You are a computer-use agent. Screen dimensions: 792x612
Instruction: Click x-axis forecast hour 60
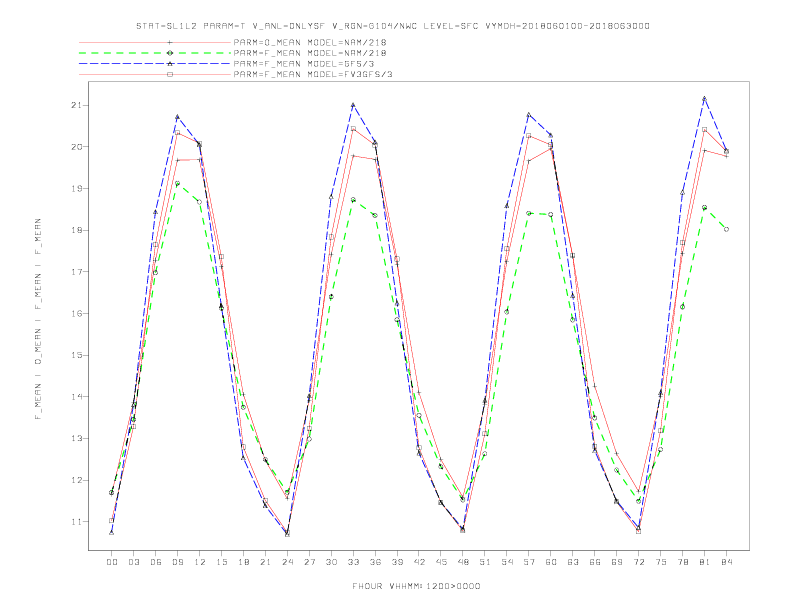click(551, 562)
